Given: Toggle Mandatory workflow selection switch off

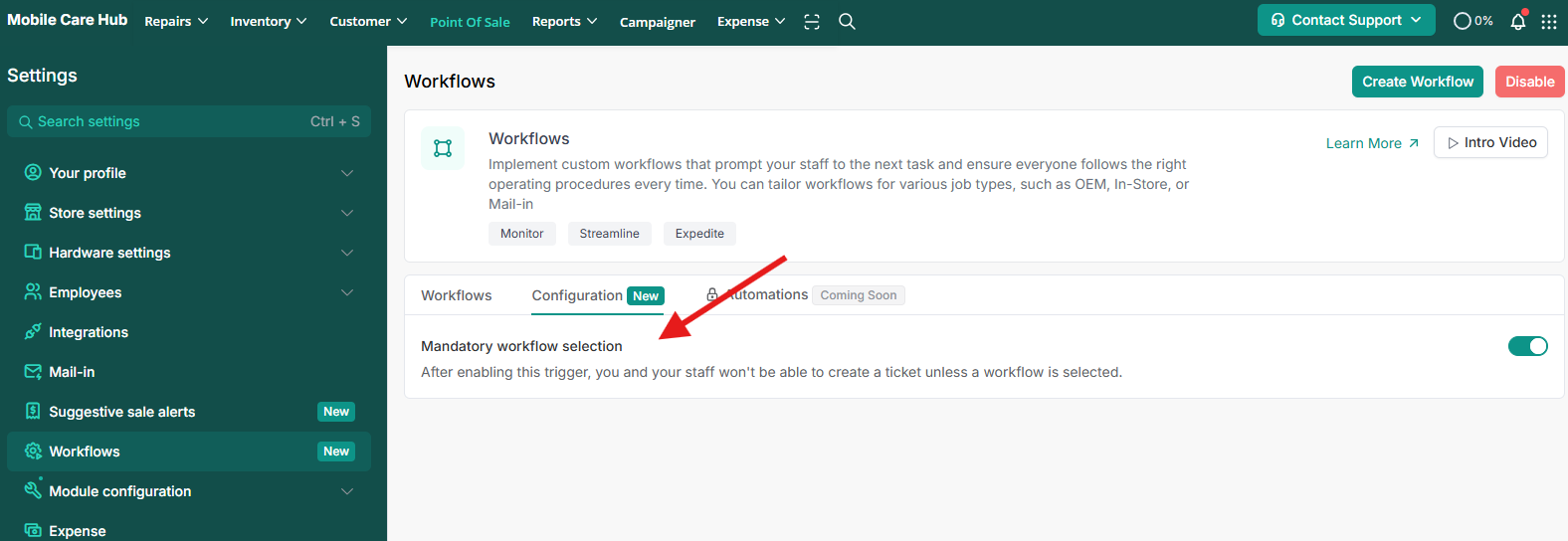Looking at the screenshot, I should pos(1528,346).
